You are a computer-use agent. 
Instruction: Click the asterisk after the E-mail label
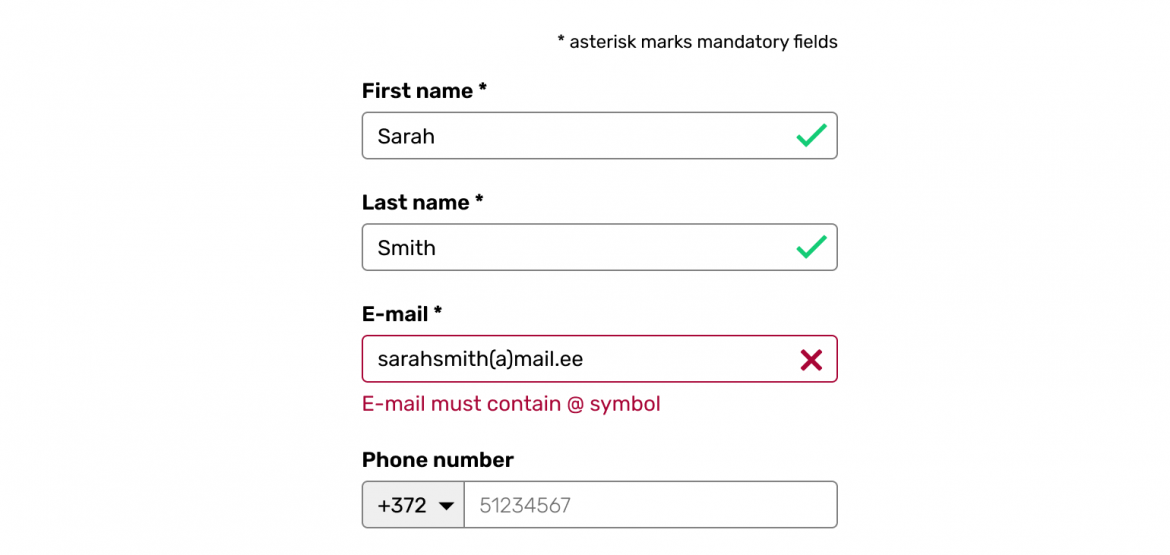[x=437, y=312]
